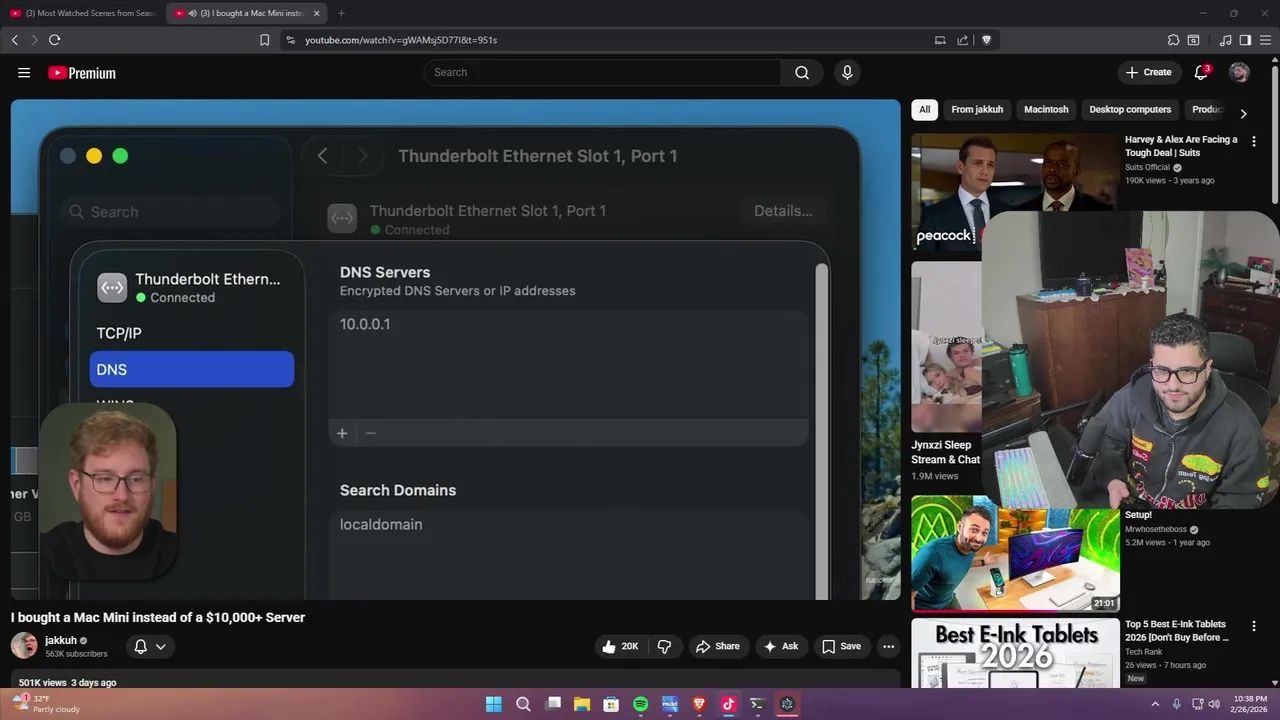This screenshot has height=720, width=1280.
Task: Open the Microsoft Store icon in taskbar
Action: click(611, 704)
